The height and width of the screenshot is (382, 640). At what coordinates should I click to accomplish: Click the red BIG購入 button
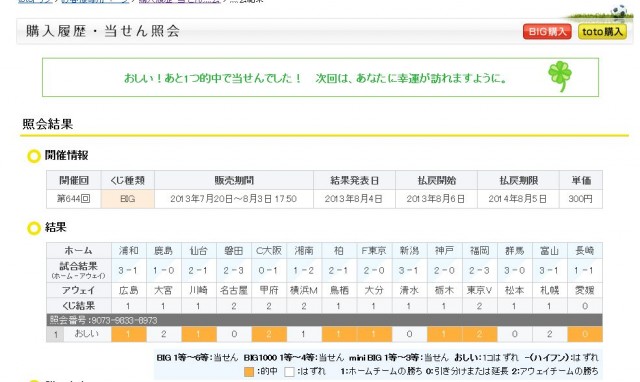(x=547, y=31)
